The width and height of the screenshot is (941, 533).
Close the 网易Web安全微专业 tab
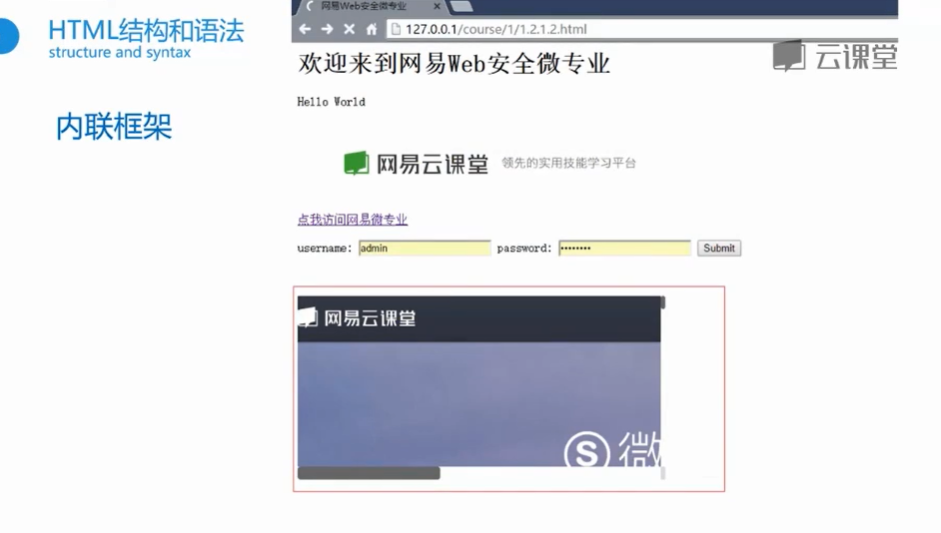pos(437,7)
